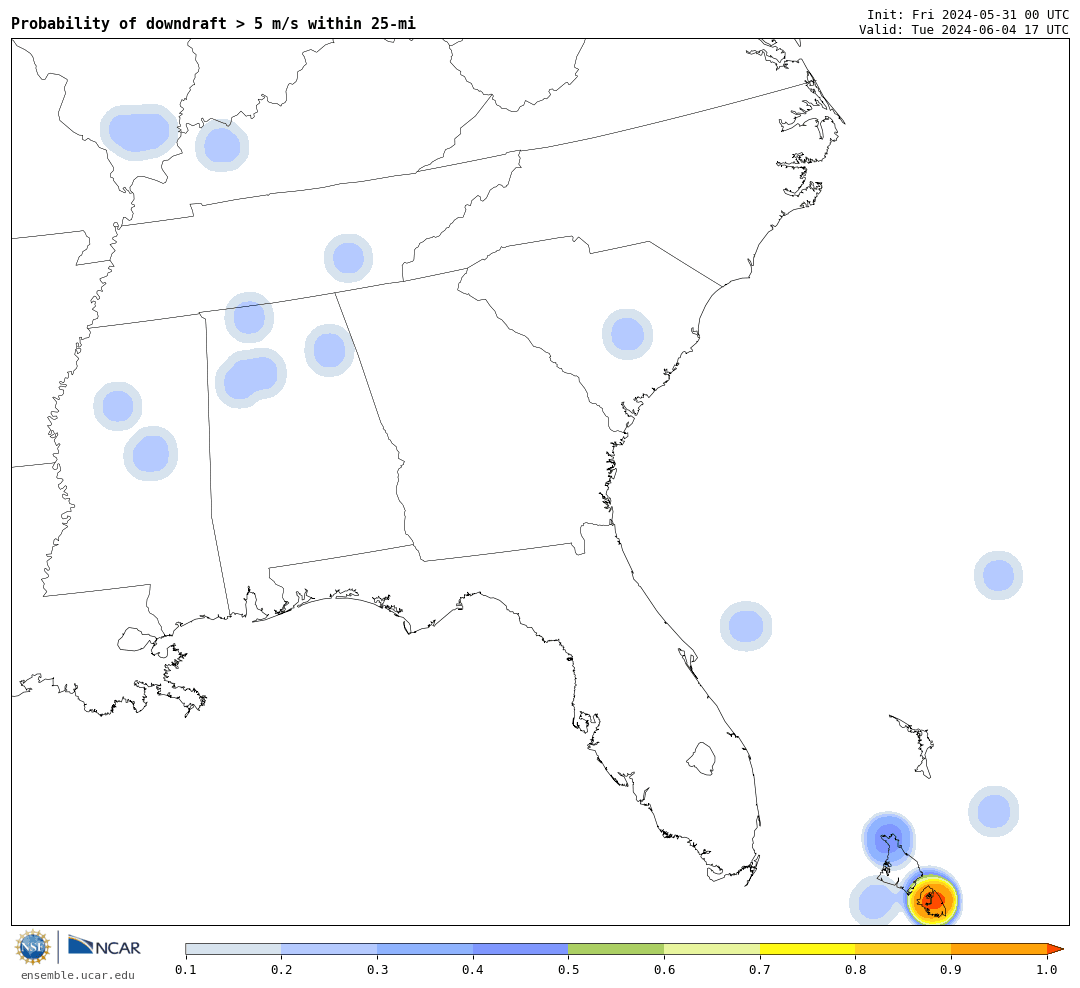Screen dimensions: 1080x988
Task: Click the 'Init: Fri 2024-05-31 00 UTC' text
Action: tap(968, 14)
